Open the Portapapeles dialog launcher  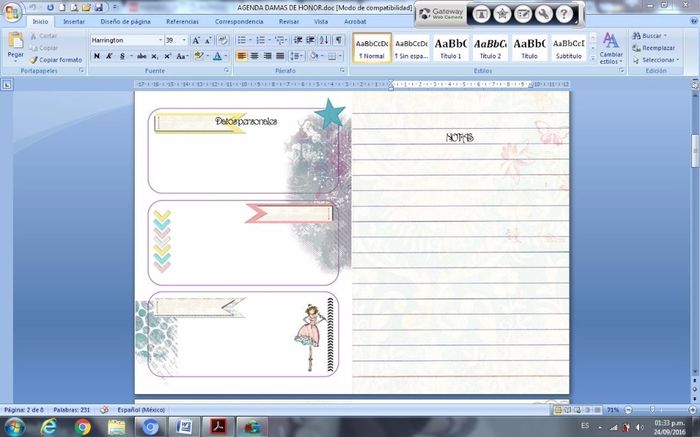[x=82, y=71]
